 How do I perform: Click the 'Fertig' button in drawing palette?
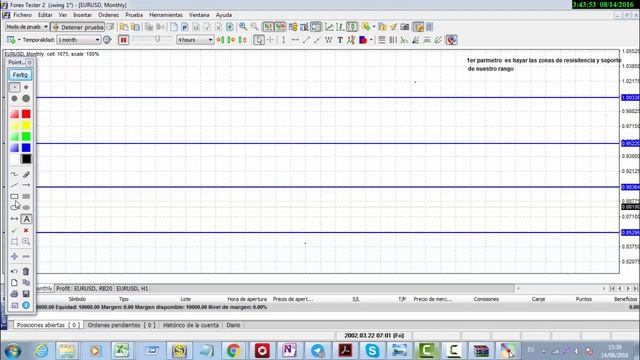(20, 75)
